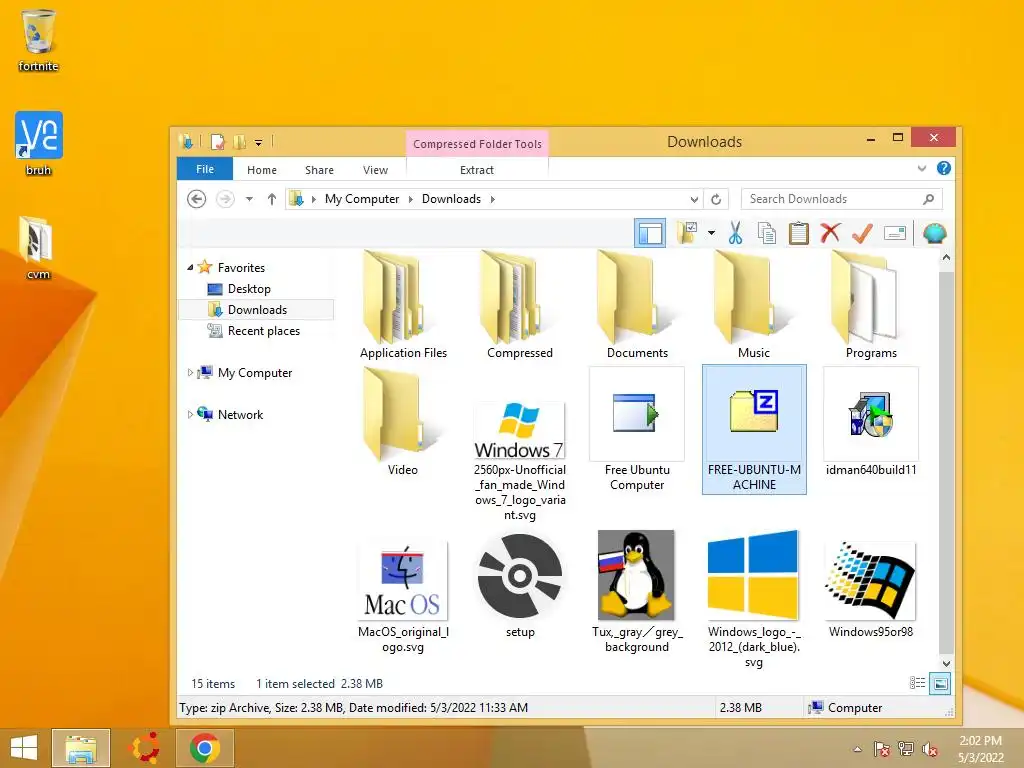
Task: Show hidden system tray icons
Action: pos(857,749)
